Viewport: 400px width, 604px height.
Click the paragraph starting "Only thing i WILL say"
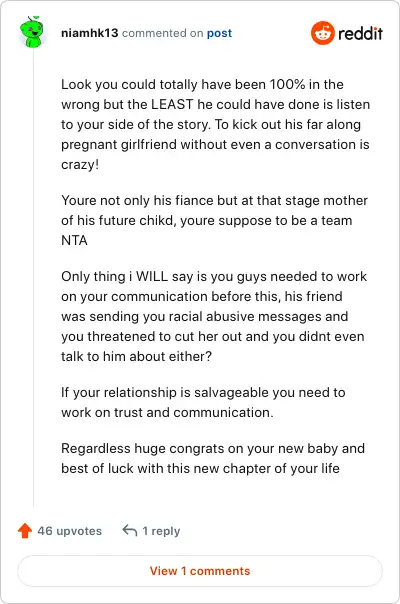pyautogui.click(x=214, y=316)
